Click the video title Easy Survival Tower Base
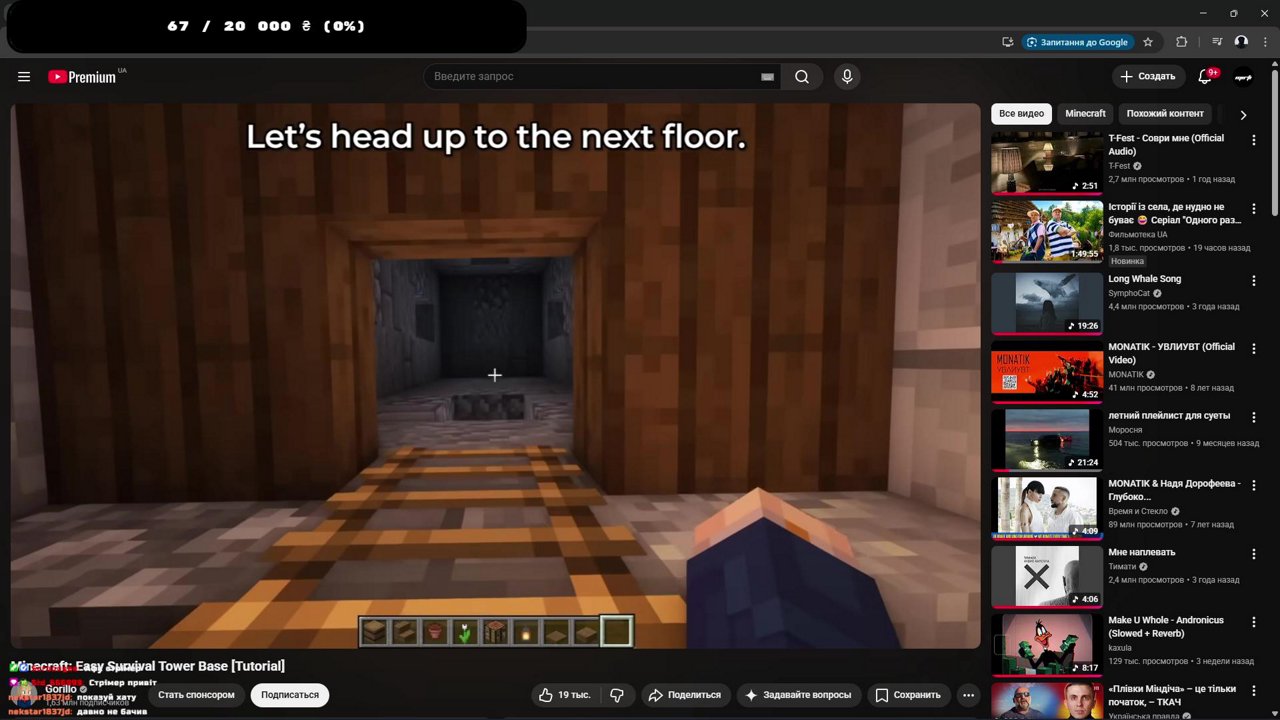The image size is (1280, 720). coord(147,666)
